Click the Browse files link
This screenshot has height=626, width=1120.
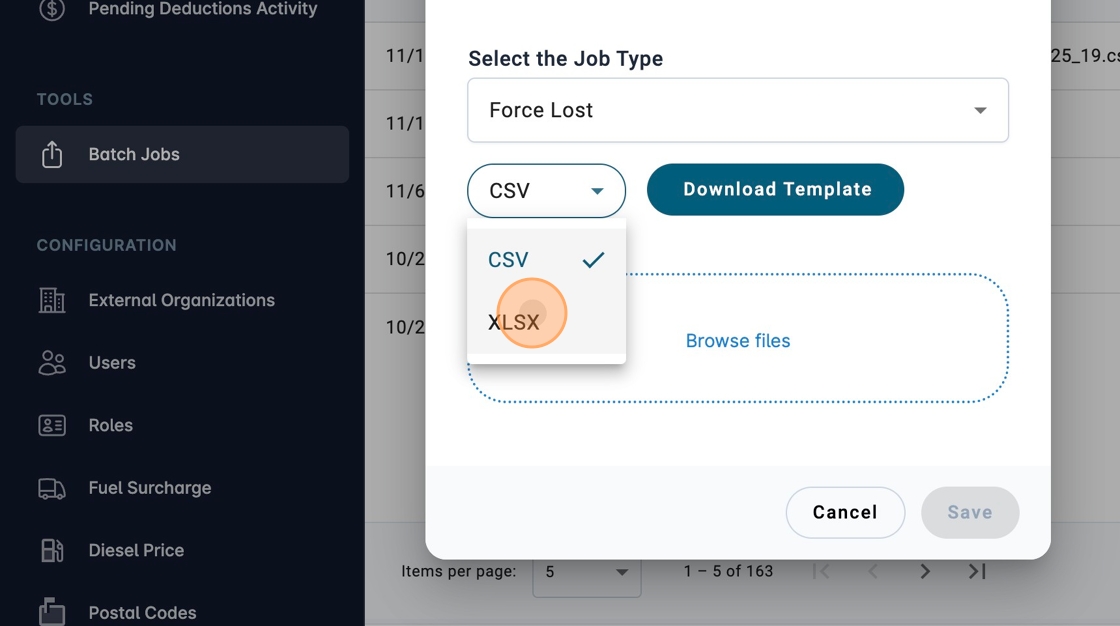[x=738, y=341]
